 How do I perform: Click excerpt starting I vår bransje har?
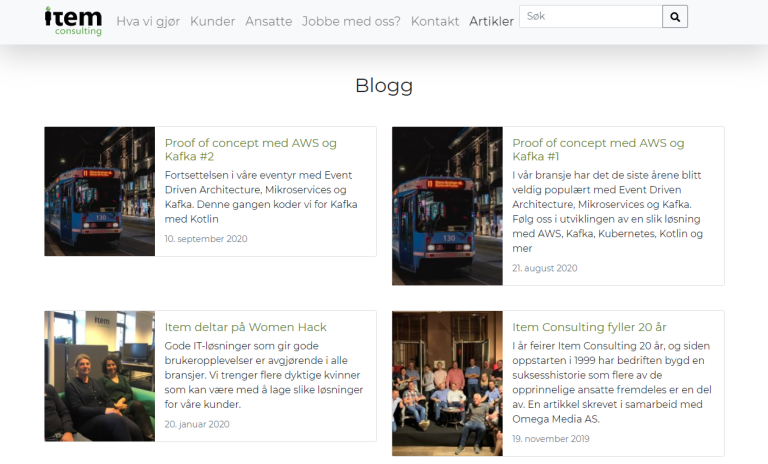click(607, 212)
